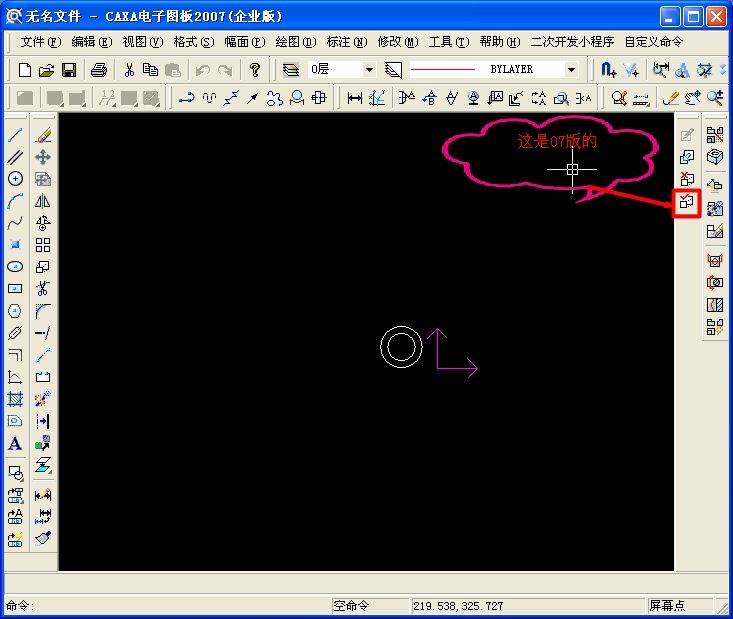The width and height of the screenshot is (733, 619).
Task: Open the 帮助(H) menu
Action: [x=499, y=42]
